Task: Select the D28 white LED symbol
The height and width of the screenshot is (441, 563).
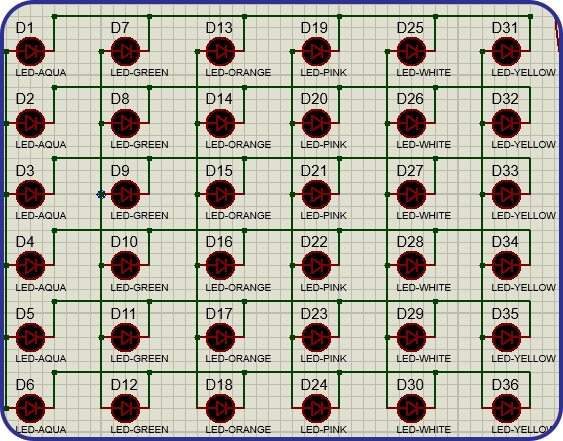Action: click(x=411, y=266)
